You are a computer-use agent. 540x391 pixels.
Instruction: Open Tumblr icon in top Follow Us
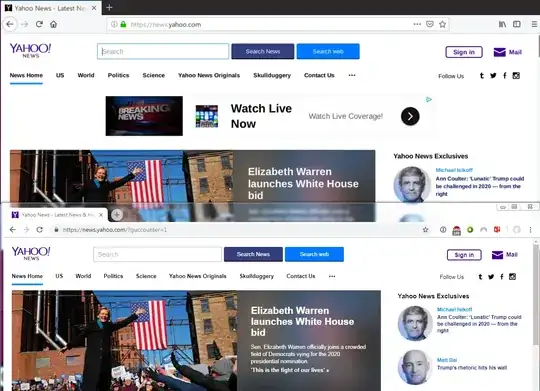point(481,75)
